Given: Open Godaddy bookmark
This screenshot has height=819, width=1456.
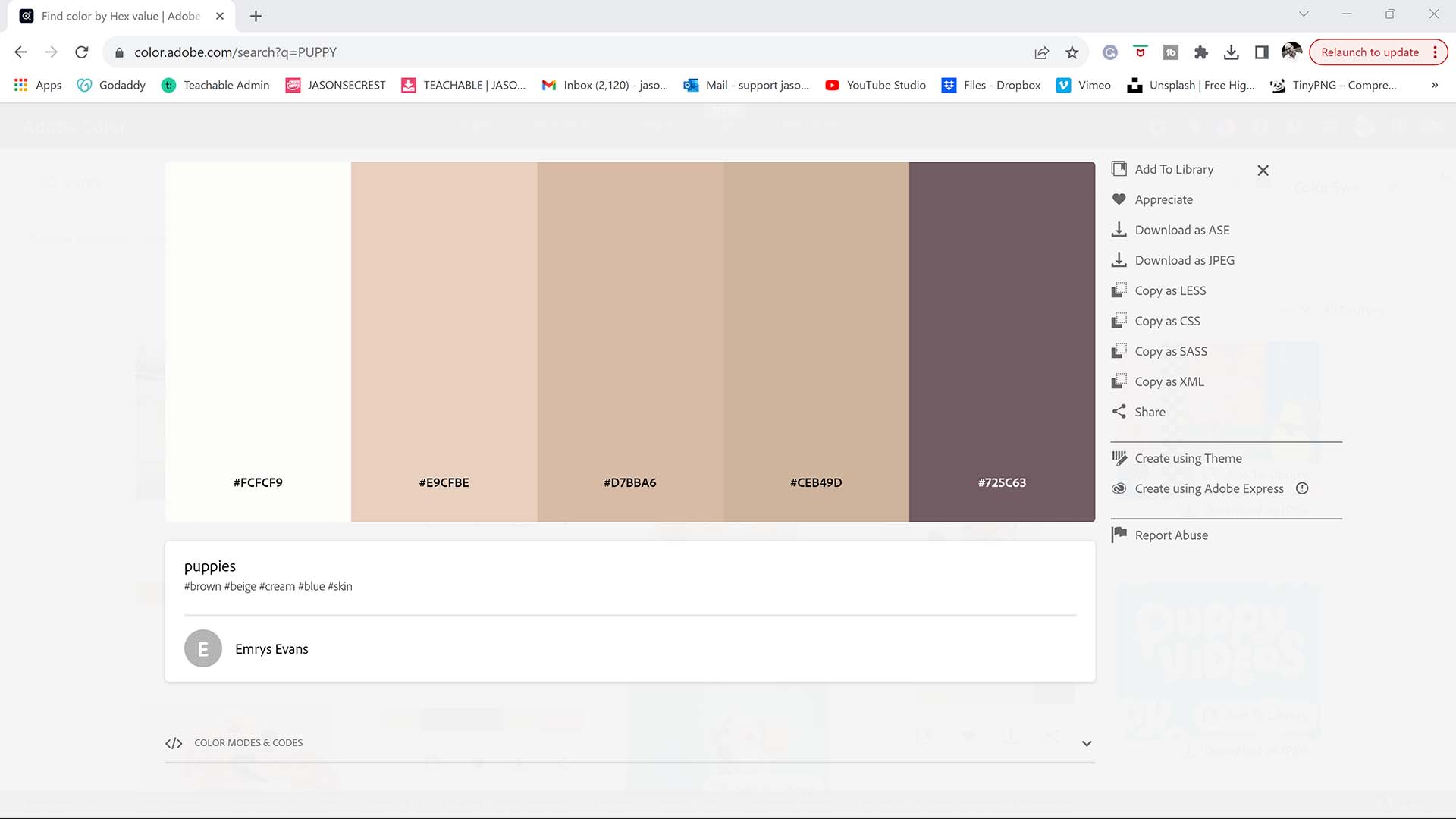Looking at the screenshot, I should [x=111, y=85].
